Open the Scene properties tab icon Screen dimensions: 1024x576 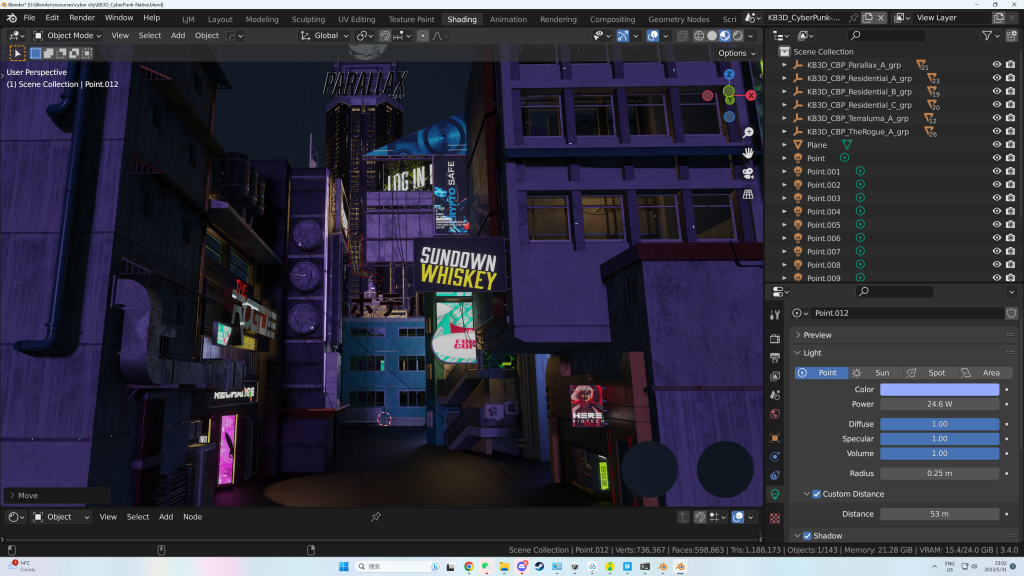point(775,395)
